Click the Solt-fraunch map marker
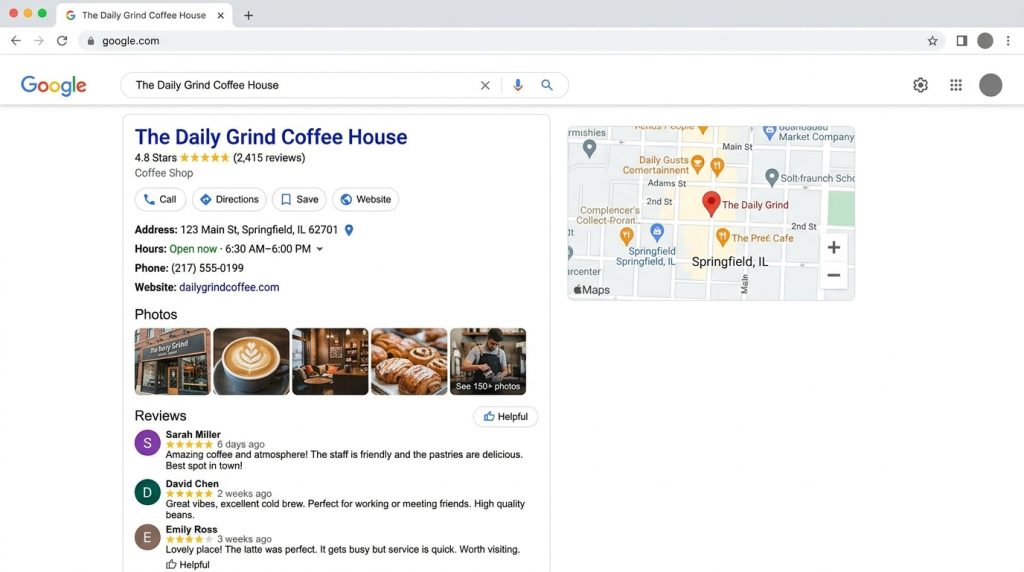 point(772,177)
